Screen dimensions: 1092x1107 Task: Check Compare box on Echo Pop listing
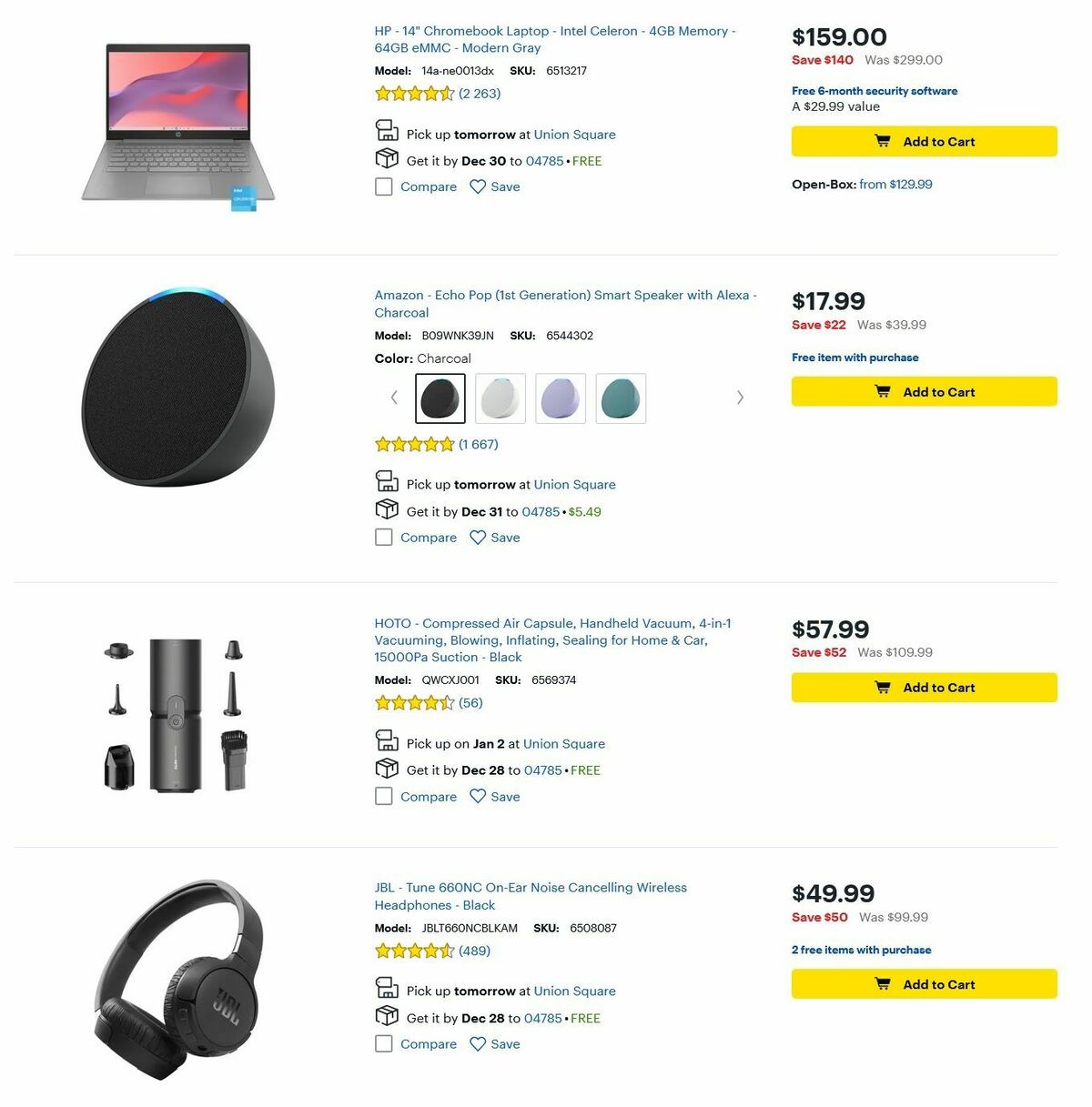383,537
